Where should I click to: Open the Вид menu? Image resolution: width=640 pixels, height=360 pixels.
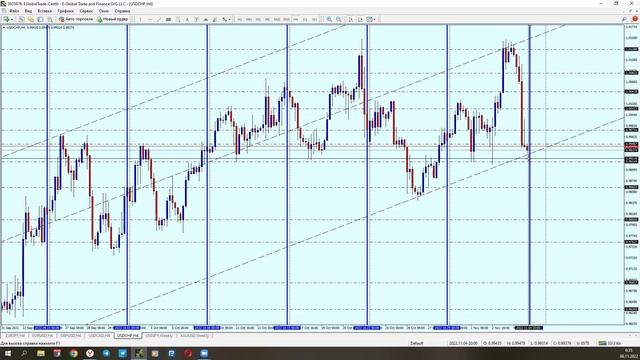pos(28,11)
